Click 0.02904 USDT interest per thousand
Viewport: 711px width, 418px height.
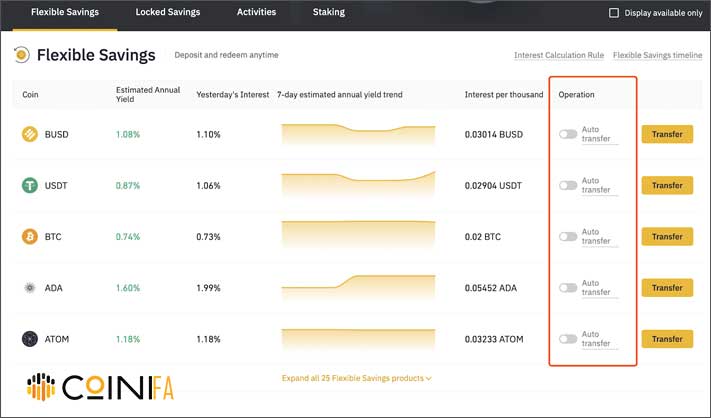tap(493, 186)
